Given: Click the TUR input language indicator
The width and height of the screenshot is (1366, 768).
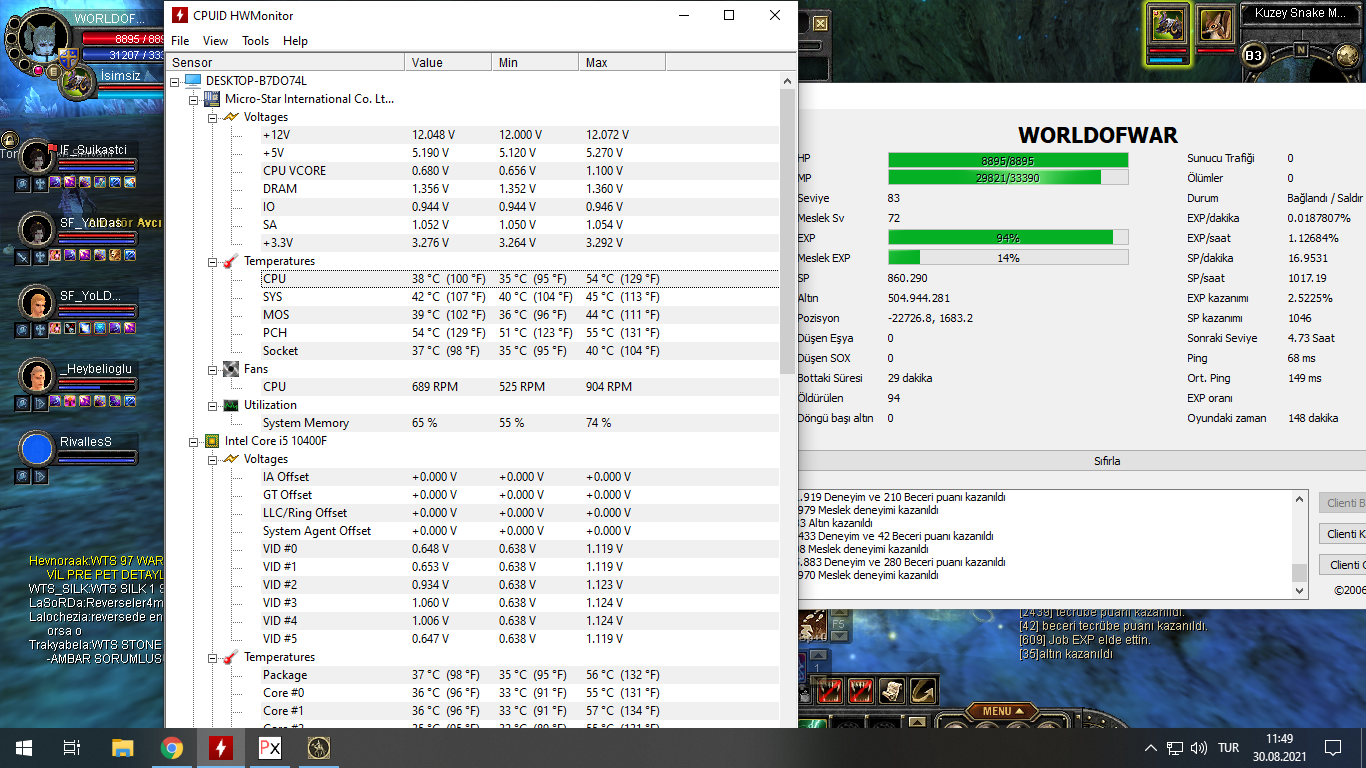Looking at the screenshot, I should (1228, 748).
